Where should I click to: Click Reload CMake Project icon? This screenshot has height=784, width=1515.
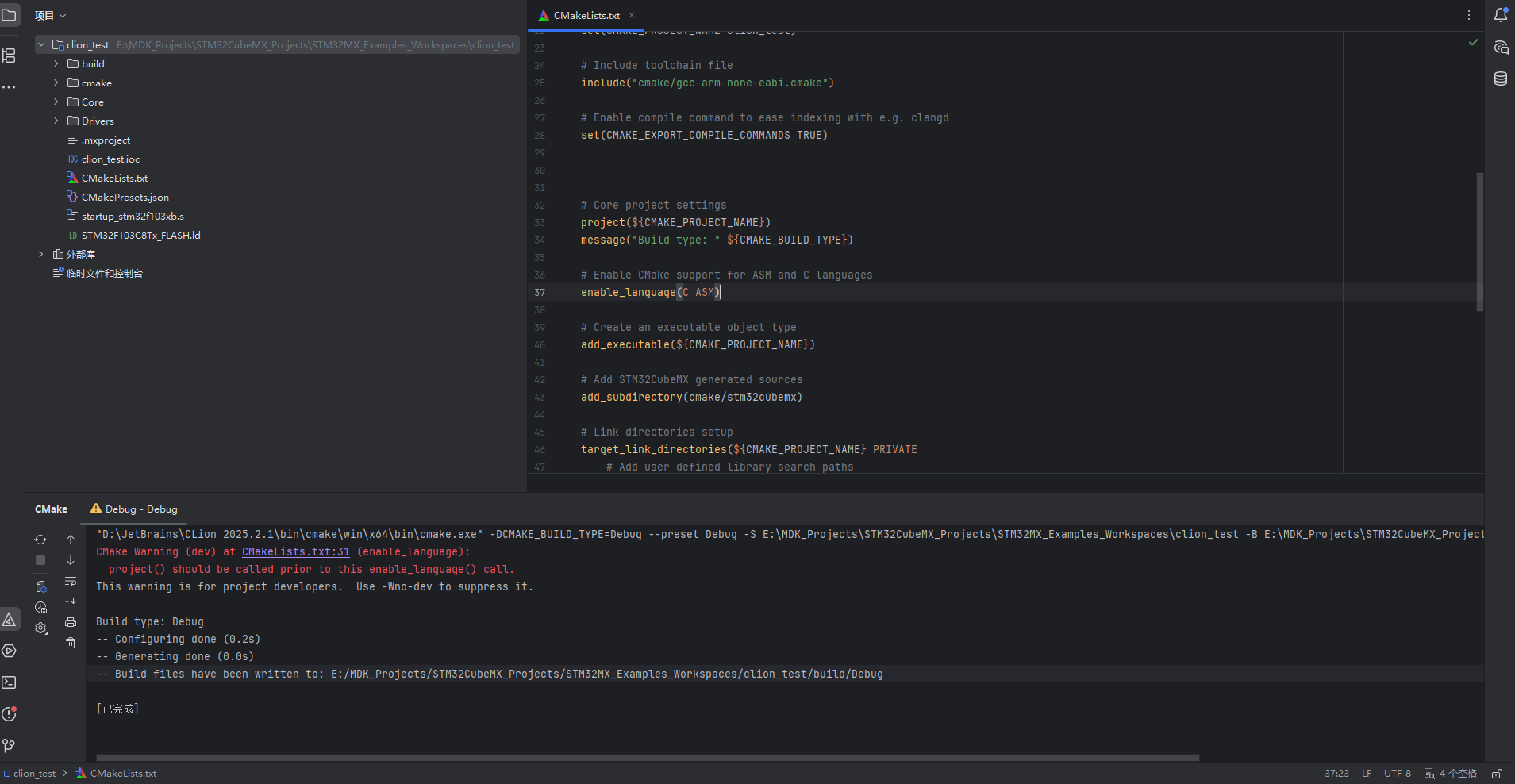point(40,540)
